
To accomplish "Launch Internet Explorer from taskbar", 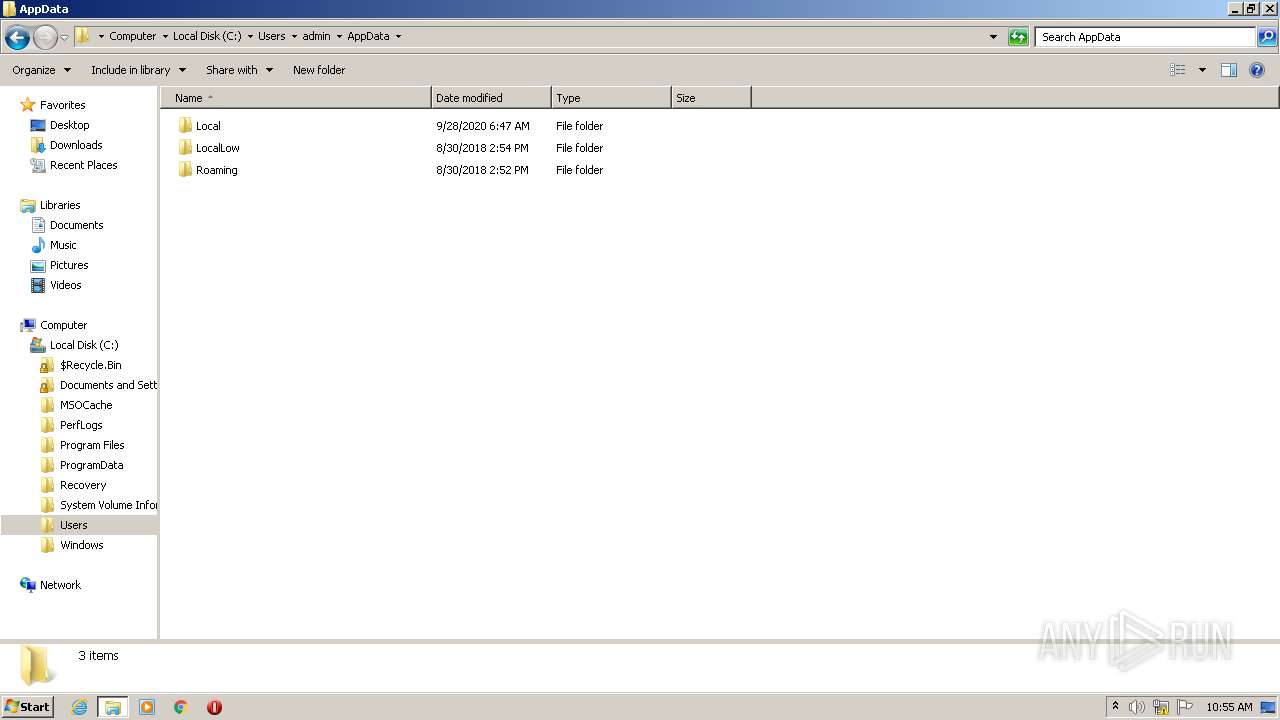I will [x=79, y=707].
